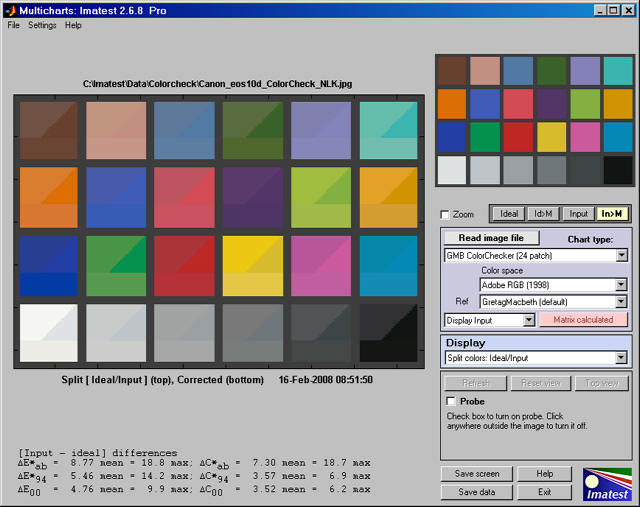Viewport: 640px width, 507px height.
Task: Click the red patch in main chart
Action: pos(184,266)
